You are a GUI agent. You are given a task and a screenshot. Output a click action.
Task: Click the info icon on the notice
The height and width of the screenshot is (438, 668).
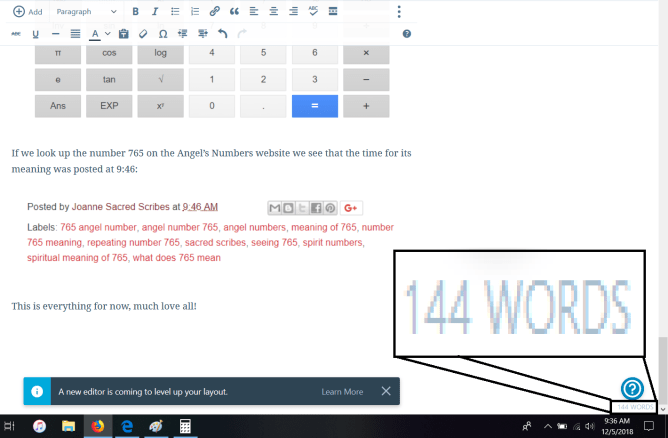tap(37, 391)
